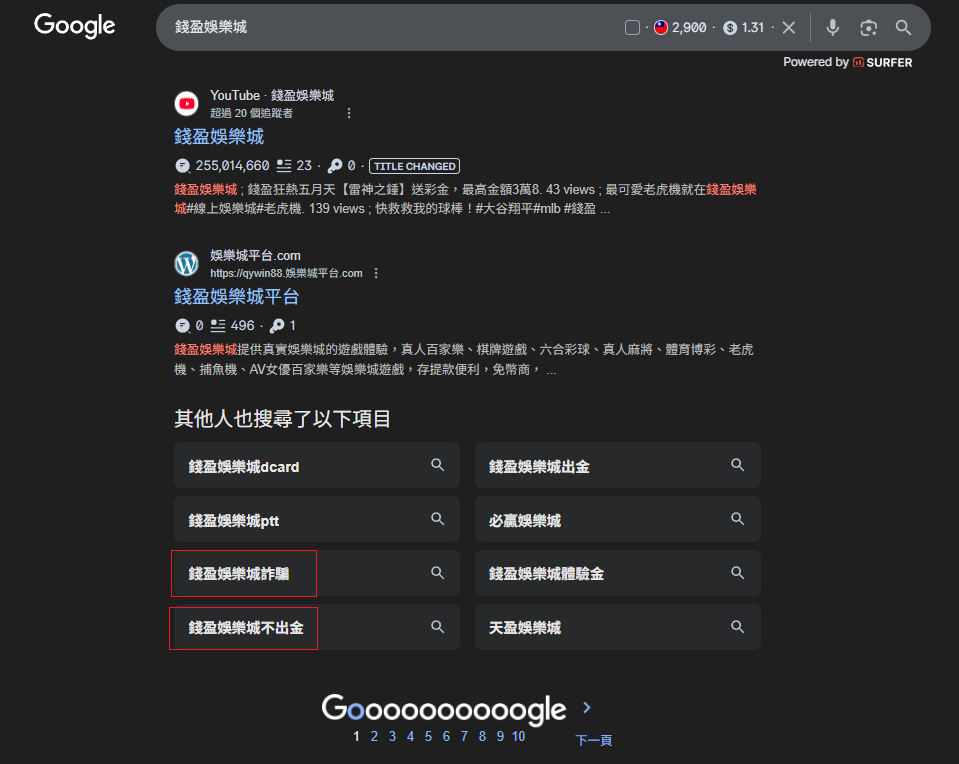The height and width of the screenshot is (764, 959).
Task: Click the 娛樂城平台.com site name
Action: 255,256
